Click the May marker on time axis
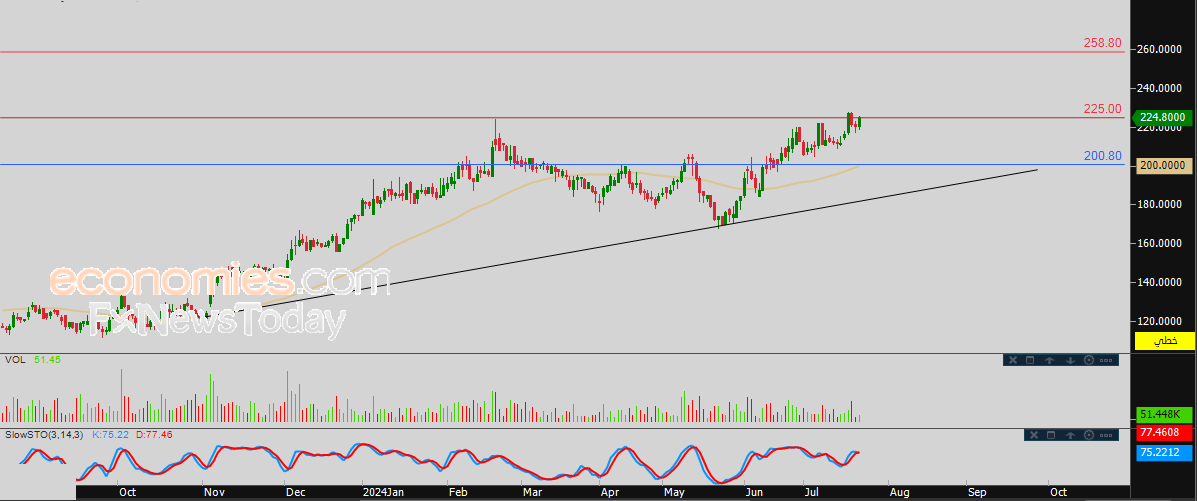The image size is (1197, 501). (x=675, y=491)
